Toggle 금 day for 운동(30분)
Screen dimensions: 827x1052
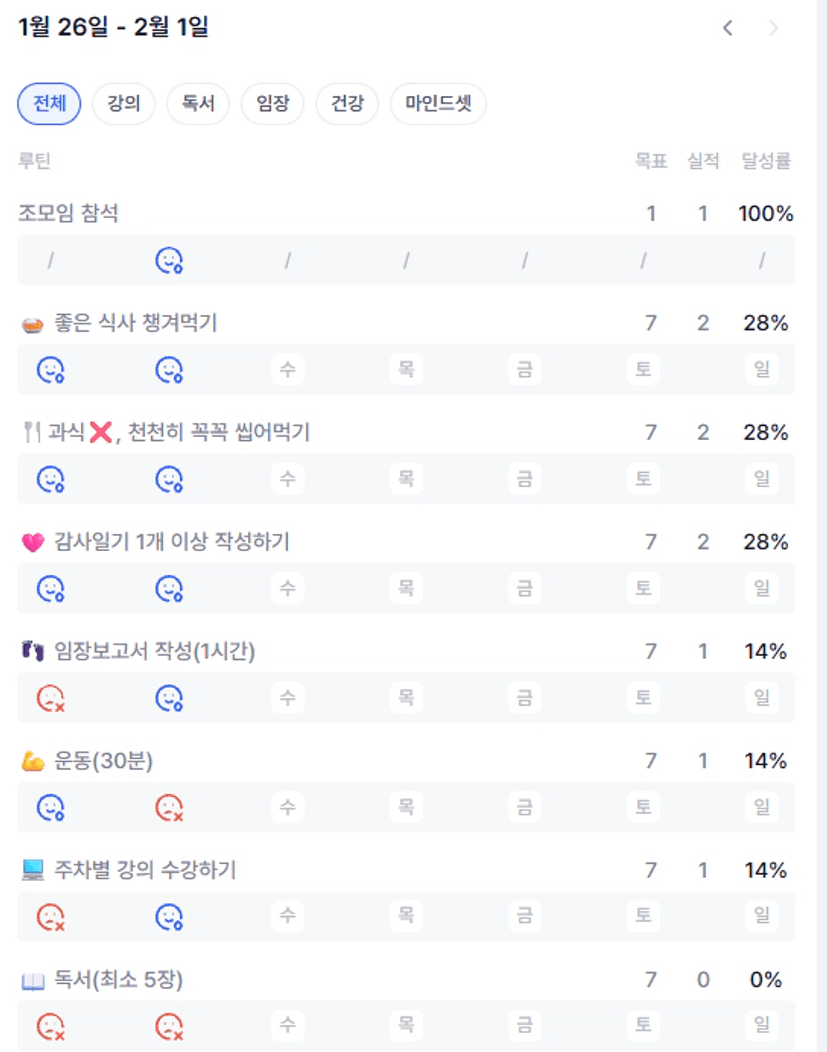click(524, 807)
